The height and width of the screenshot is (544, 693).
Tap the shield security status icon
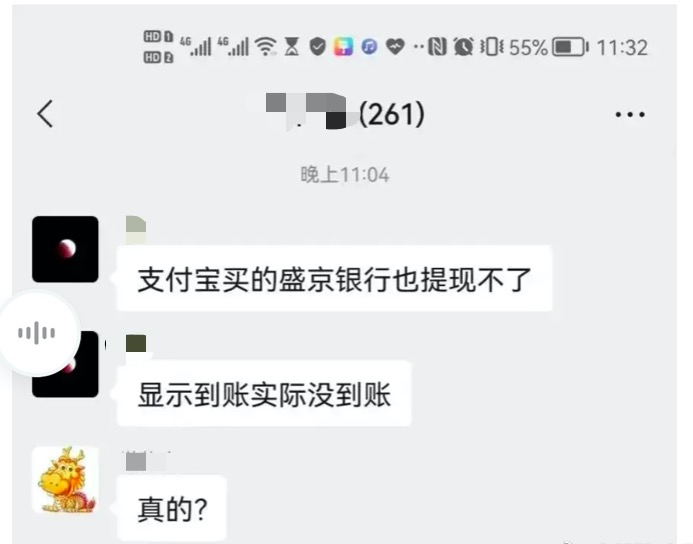[x=317, y=46]
